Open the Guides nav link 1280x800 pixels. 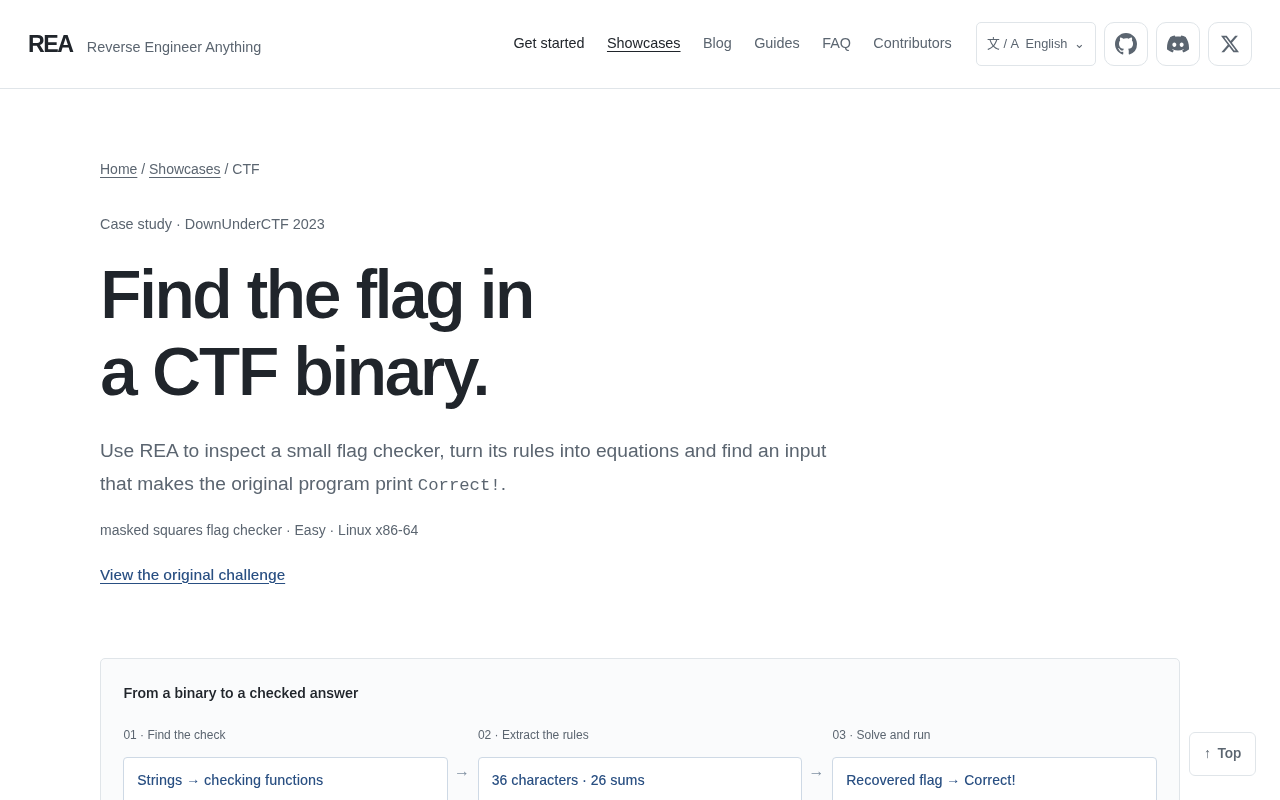click(x=777, y=43)
